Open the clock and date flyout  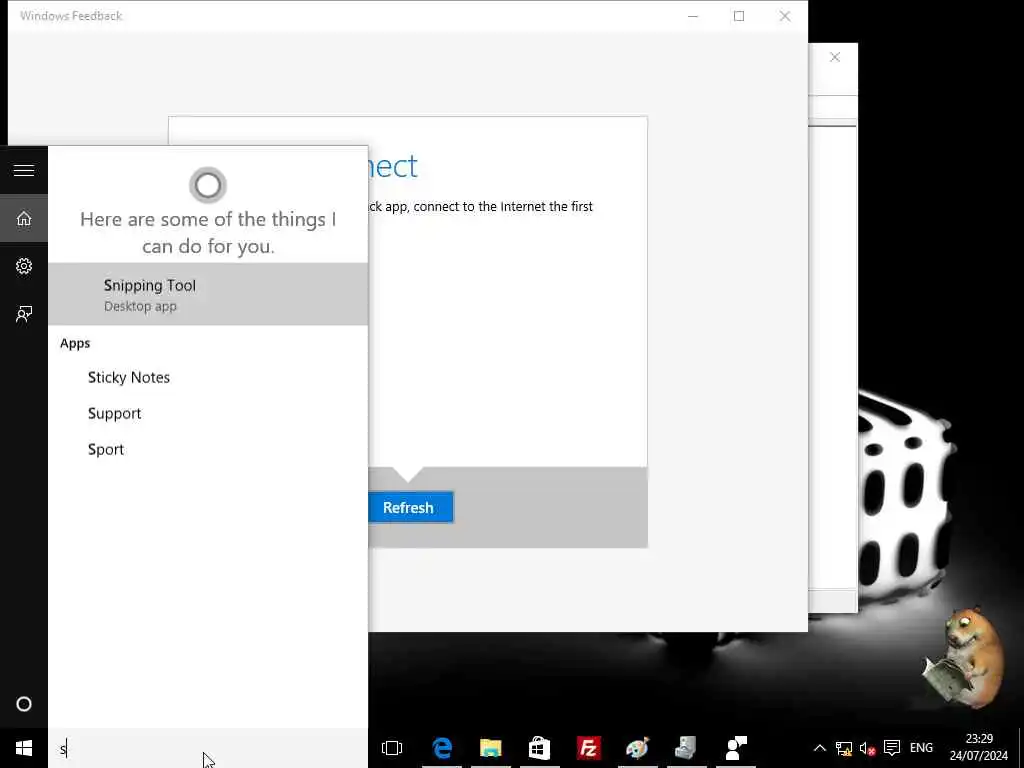[x=979, y=748]
